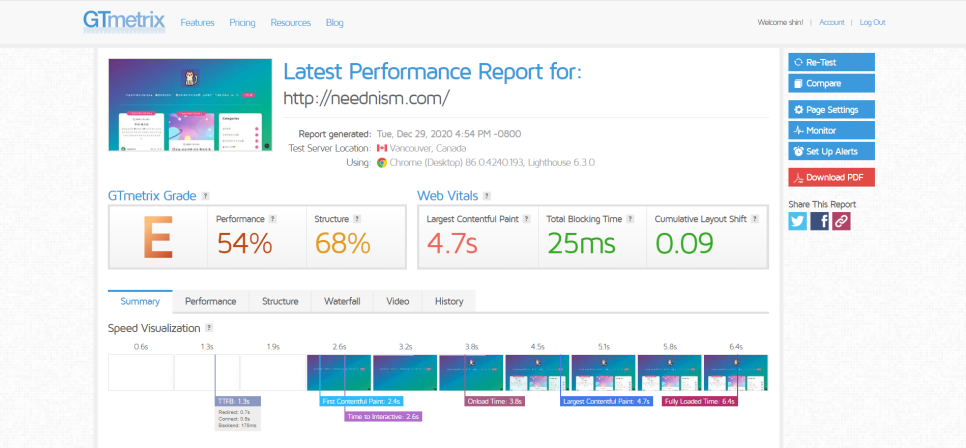966x448 pixels.
Task: Open the History tab
Action: point(449,301)
